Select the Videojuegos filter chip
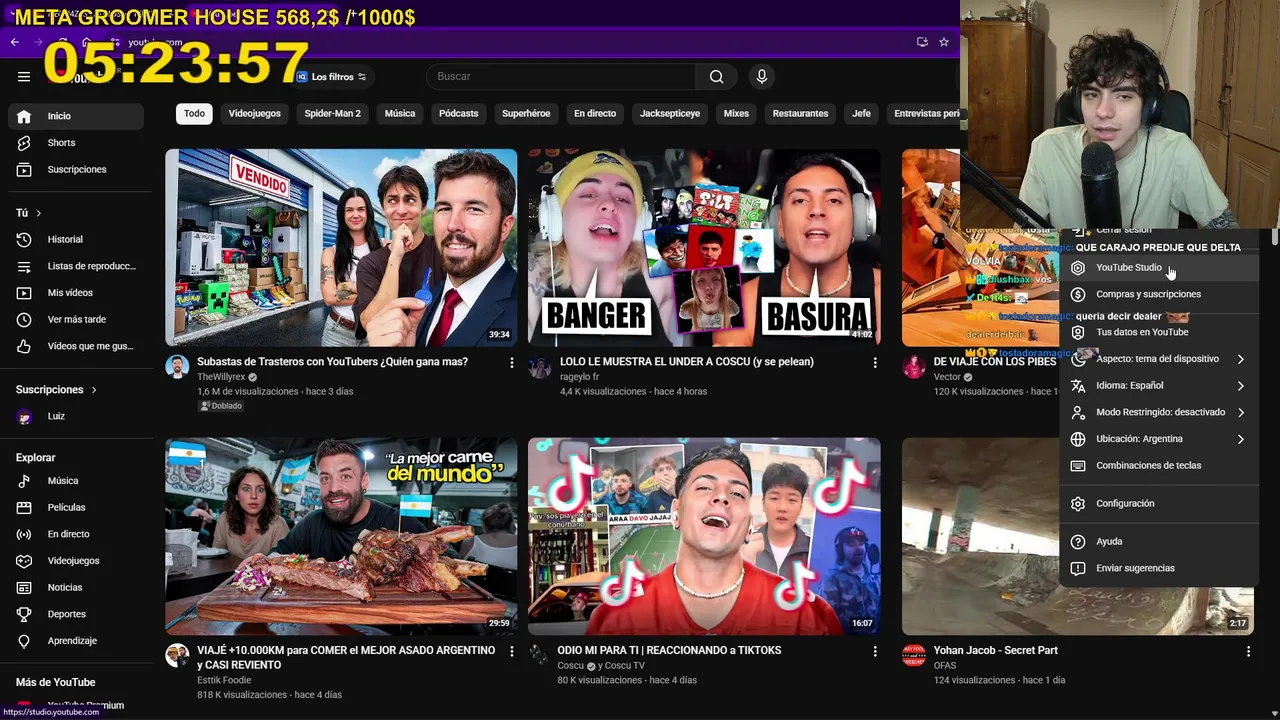Image resolution: width=1280 pixels, height=720 pixels. click(254, 113)
